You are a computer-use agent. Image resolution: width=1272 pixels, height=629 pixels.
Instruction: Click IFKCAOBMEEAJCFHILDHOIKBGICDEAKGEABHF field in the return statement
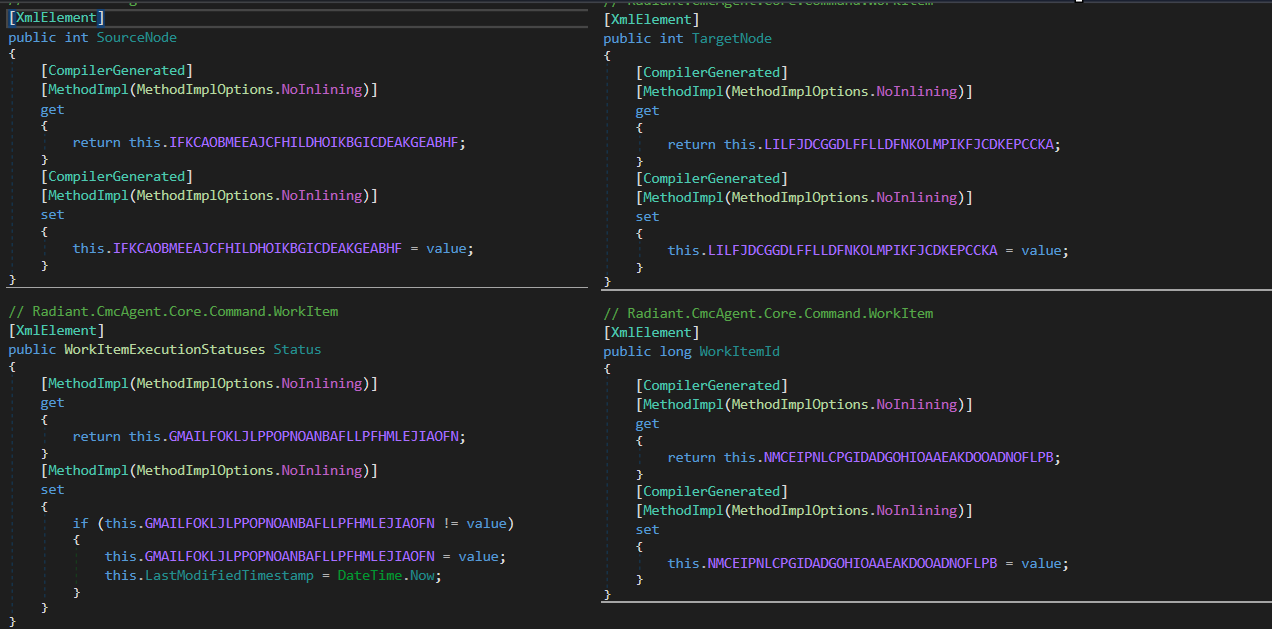(313, 142)
